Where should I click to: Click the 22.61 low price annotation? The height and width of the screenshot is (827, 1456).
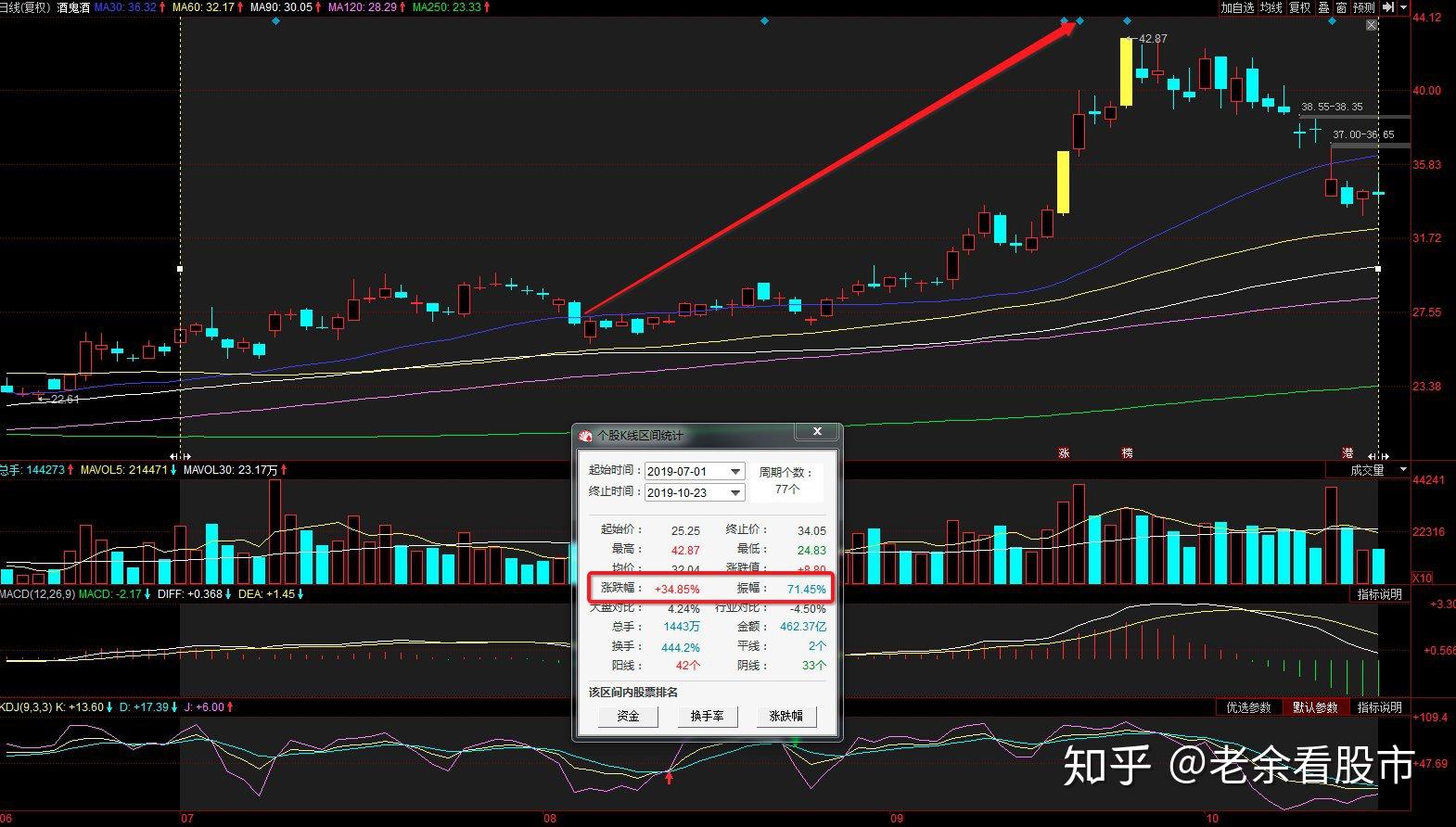pyautogui.click(x=65, y=400)
